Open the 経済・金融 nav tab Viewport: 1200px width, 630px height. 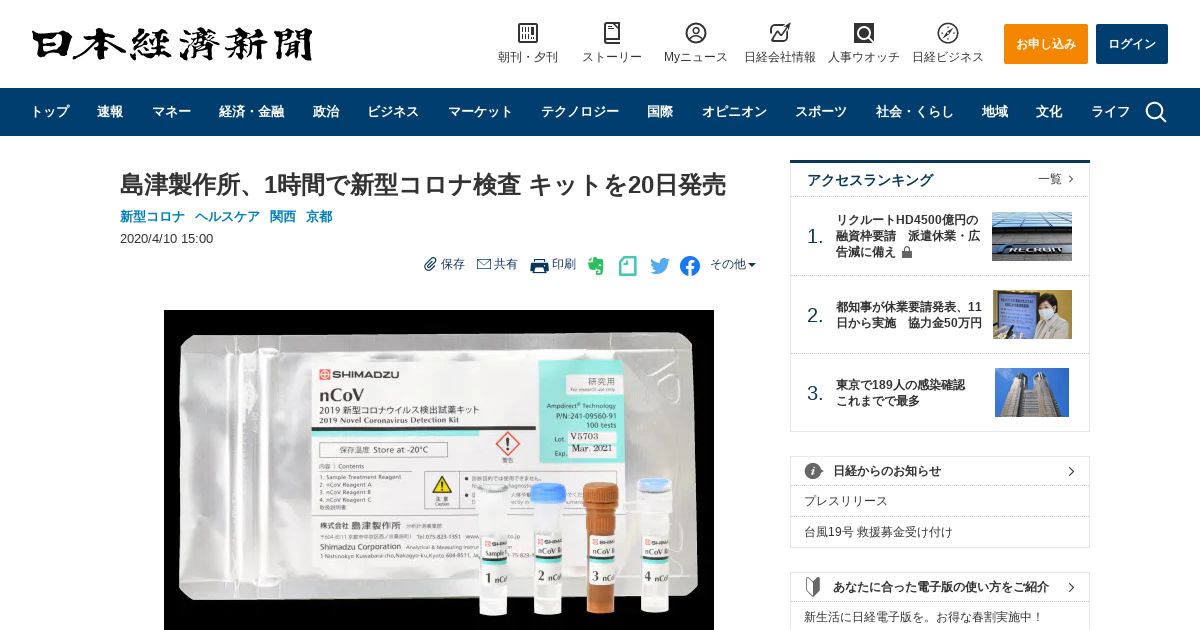[252, 112]
